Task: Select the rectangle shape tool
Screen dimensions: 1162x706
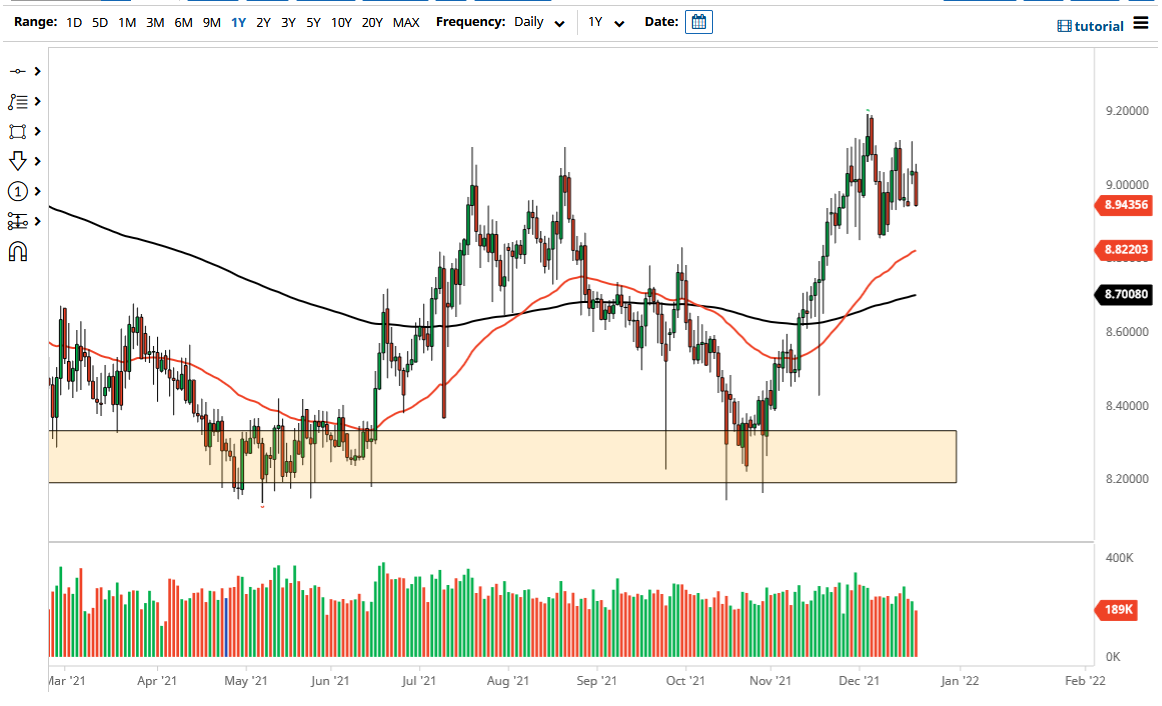Action: coord(17,130)
